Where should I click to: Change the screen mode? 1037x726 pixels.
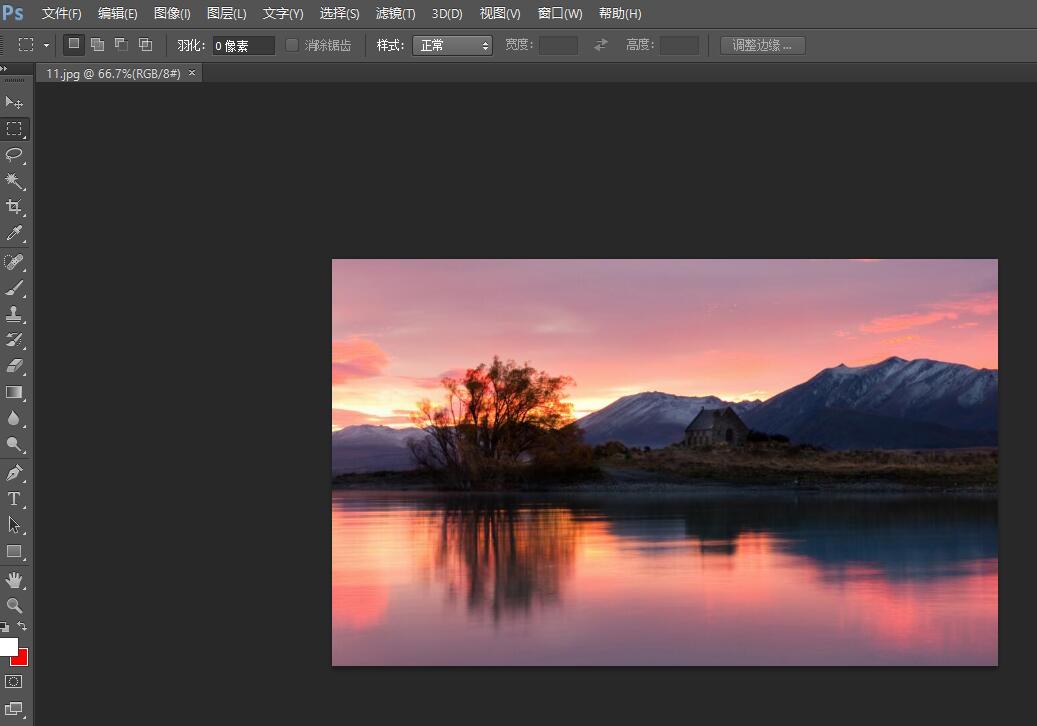(x=14, y=709)
